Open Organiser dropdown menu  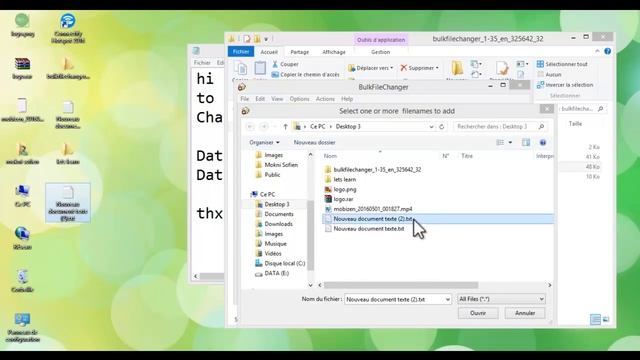point(264,142)
